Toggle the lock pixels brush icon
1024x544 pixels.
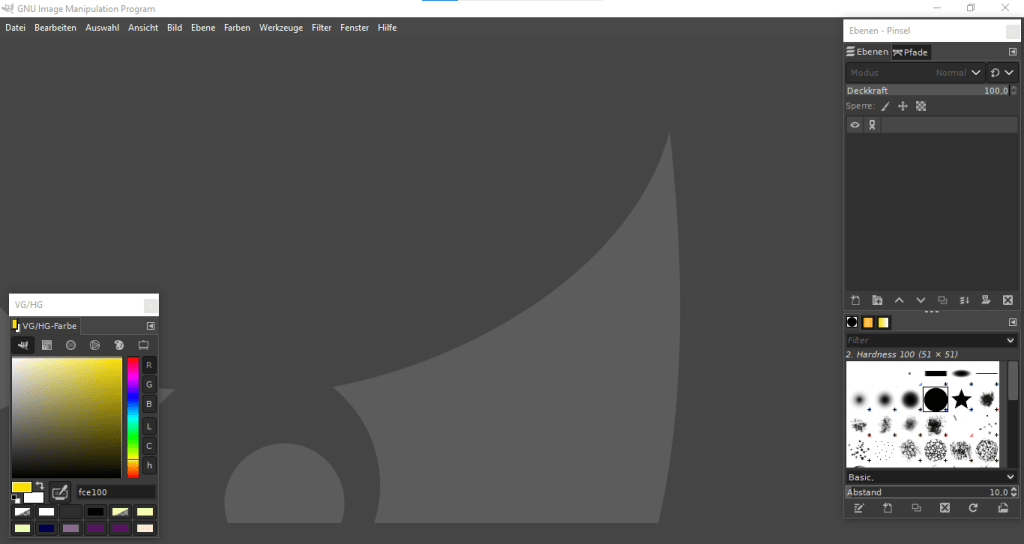885,106
